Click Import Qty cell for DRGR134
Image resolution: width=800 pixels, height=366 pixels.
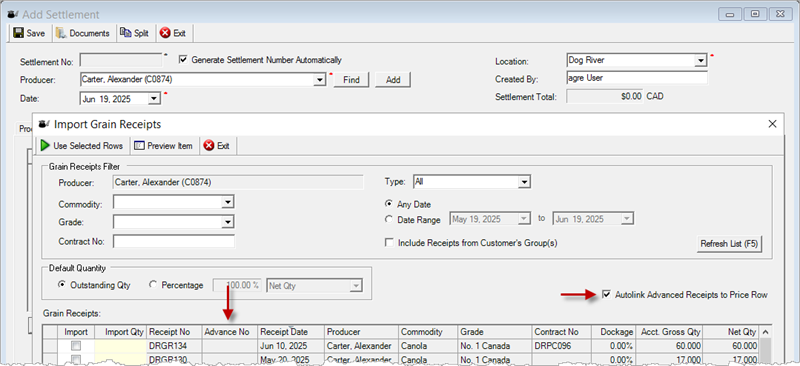pyautogui.click(x=121, y=346)
